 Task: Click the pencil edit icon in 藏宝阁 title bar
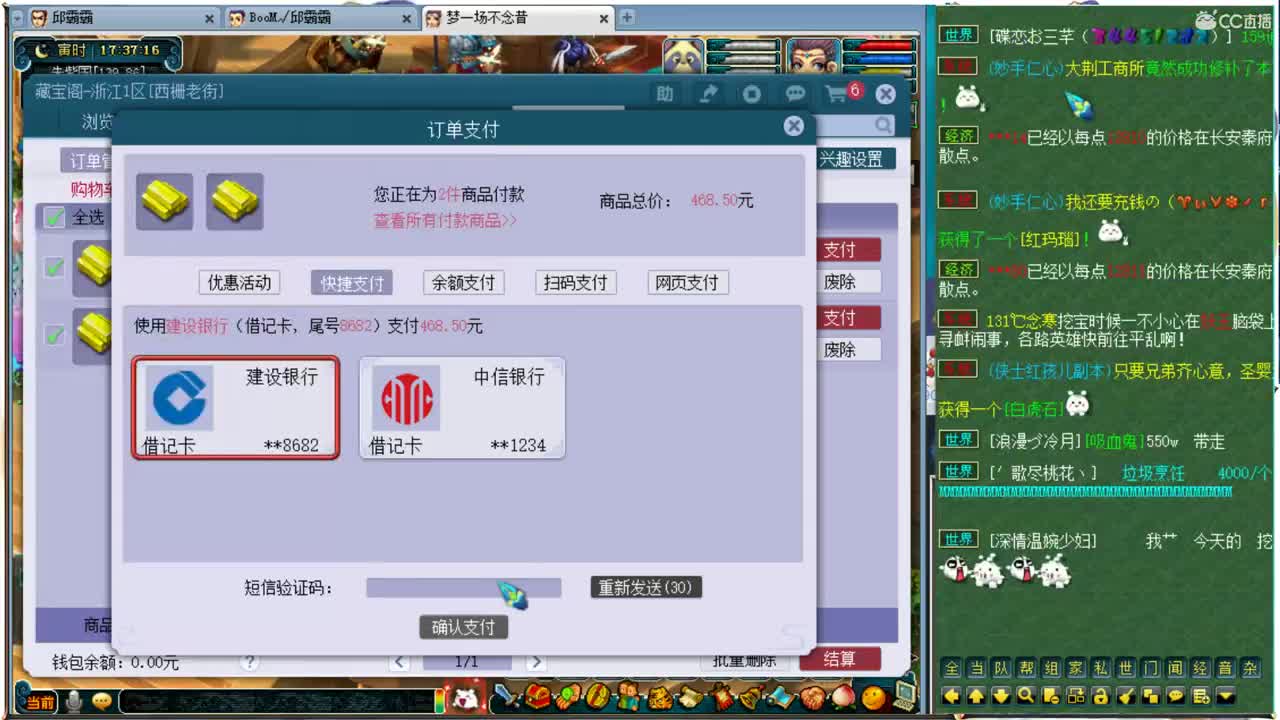pos(708,94)
